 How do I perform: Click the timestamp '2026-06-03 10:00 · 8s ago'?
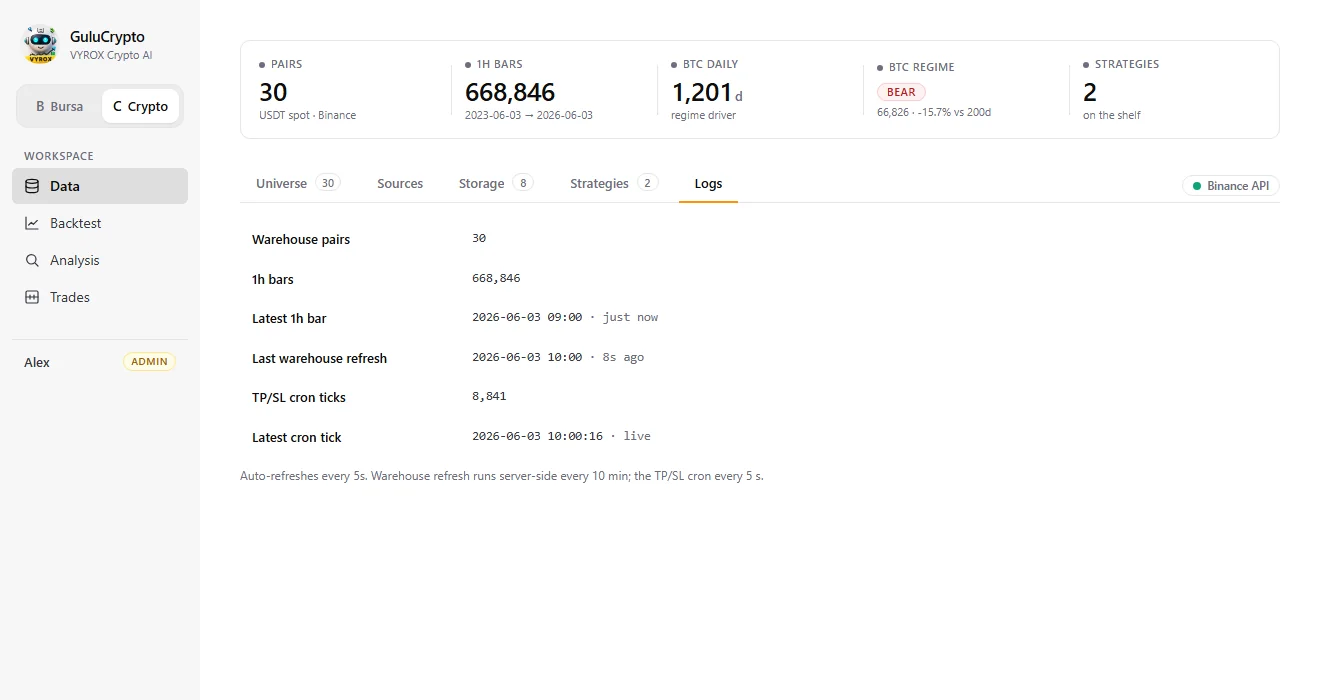pyautogui.click(x=558, y=357)
